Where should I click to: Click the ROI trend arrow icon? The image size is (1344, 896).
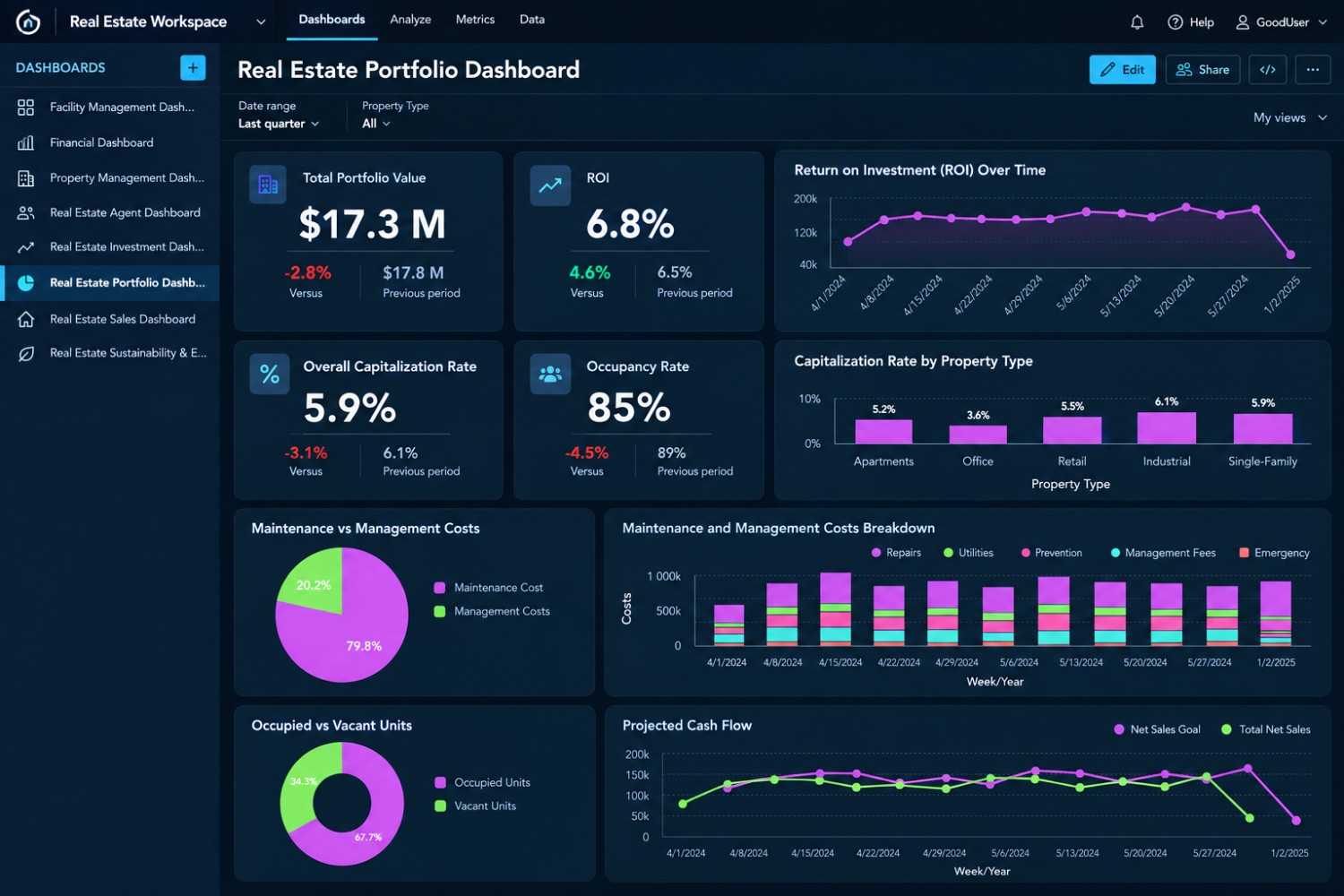[550, 185]
